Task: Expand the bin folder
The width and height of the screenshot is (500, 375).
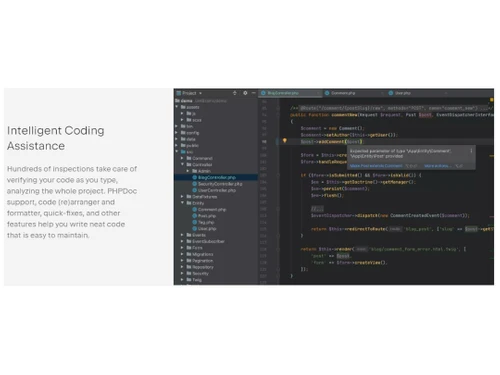Action: pyautogui.click(x=177, y=126)
